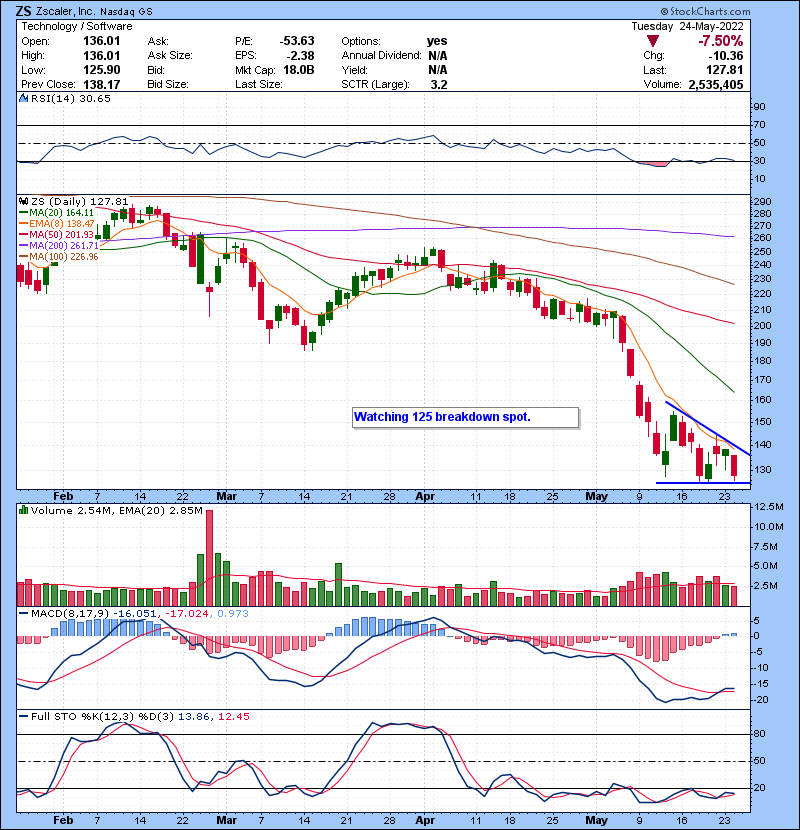
Task: Select the 'Watching 125 breakdown spot.' annotation
Action: coord(465,417)
